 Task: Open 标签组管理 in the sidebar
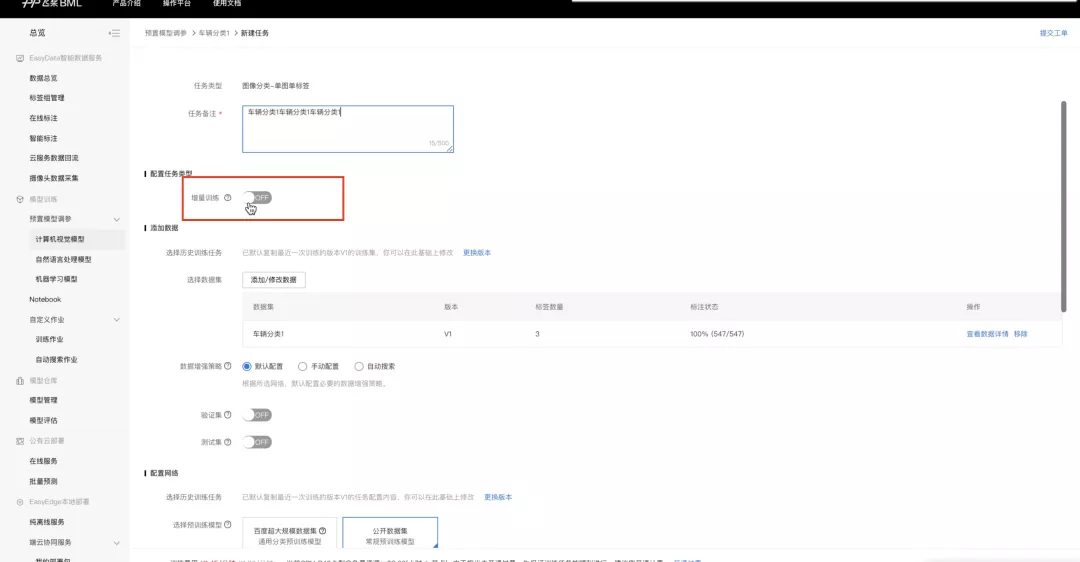[x=47, y=98]
